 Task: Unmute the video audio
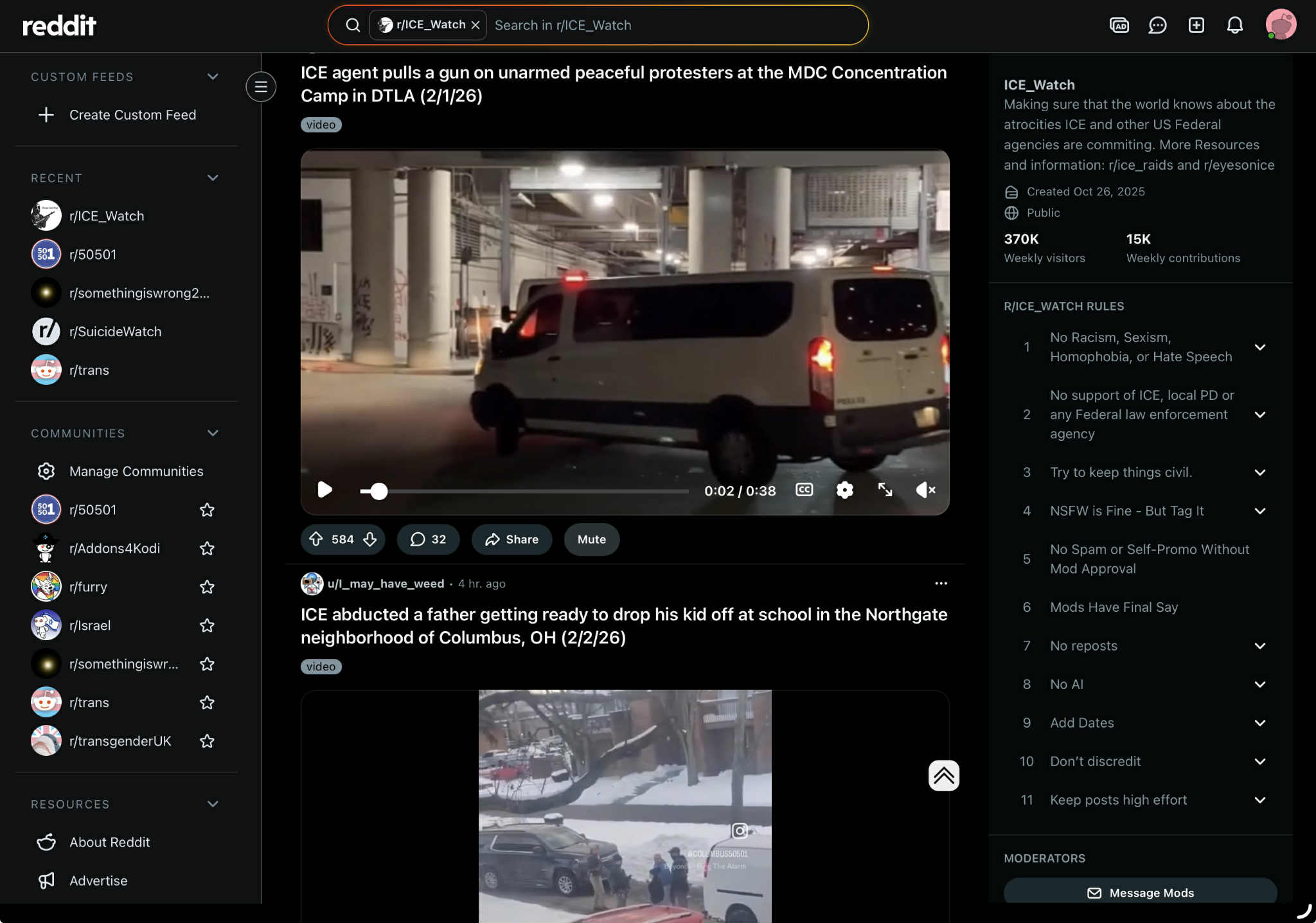click(x=925, y=490)
